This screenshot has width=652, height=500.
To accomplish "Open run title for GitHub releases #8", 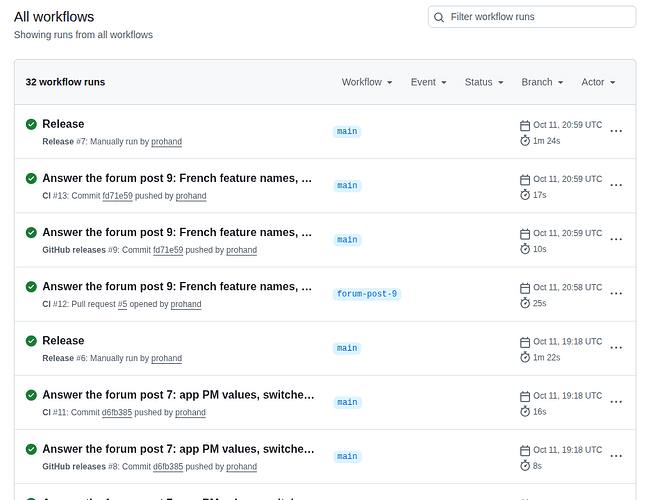I will coord(178,449).
